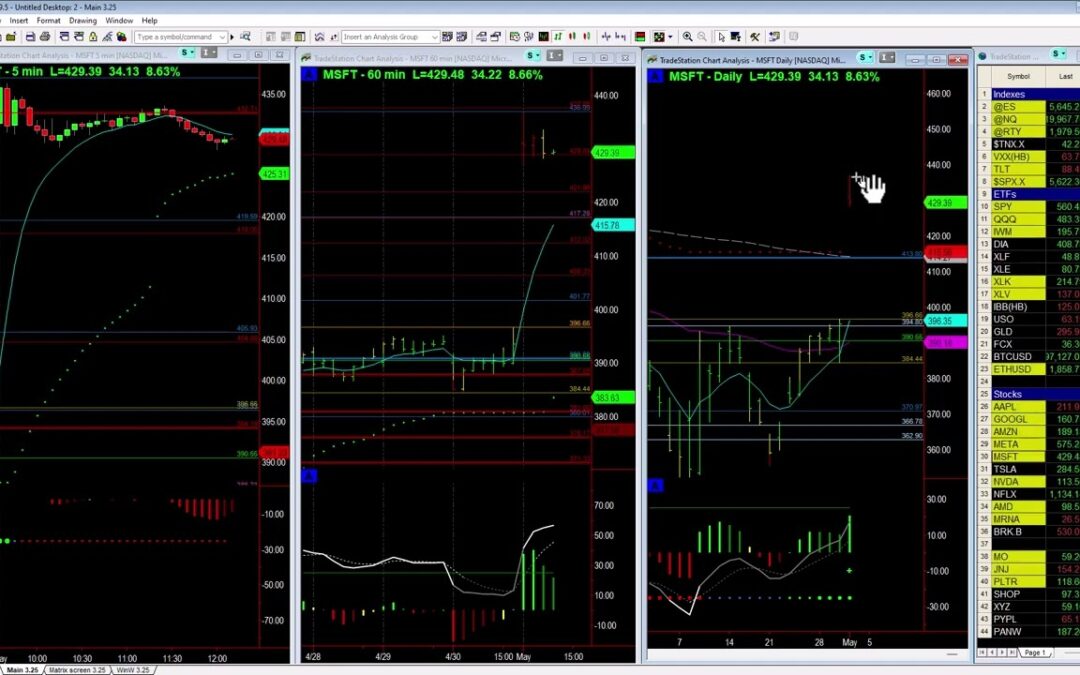The width and height of the screenshot is (1080, 675).
Task: Click the Symbol column header
Action: [x=1018, y=76]
